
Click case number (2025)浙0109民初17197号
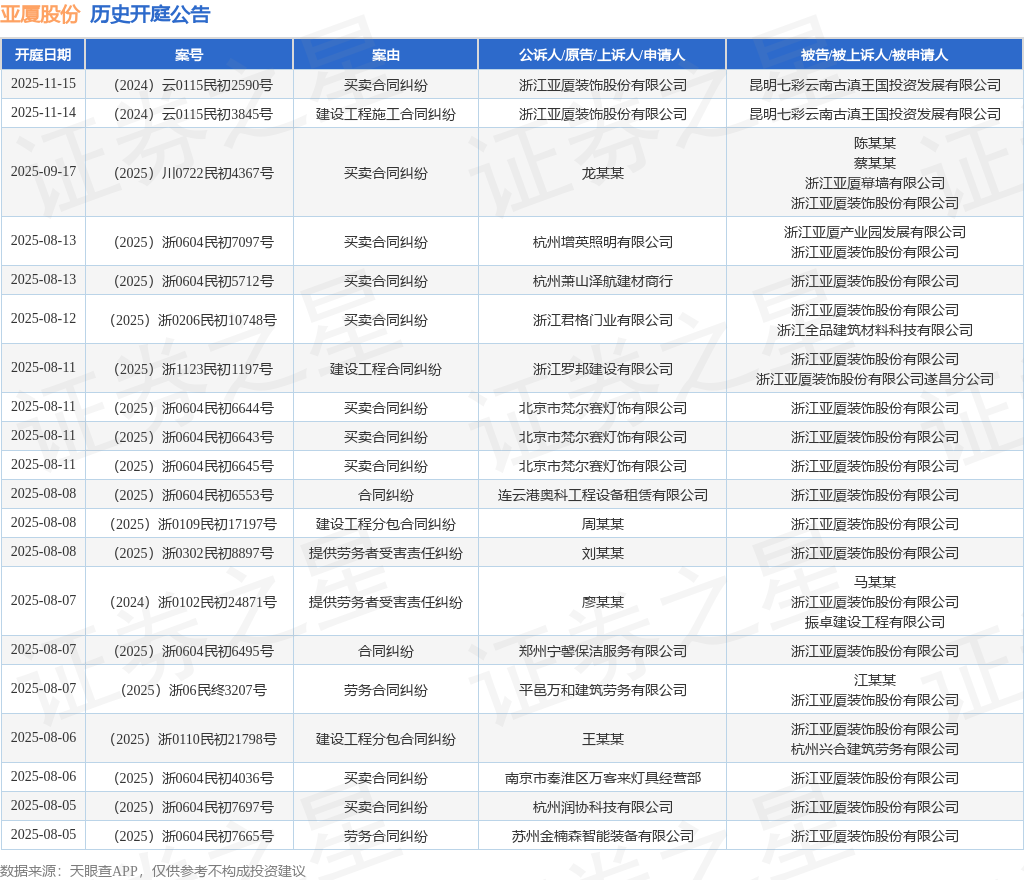189,524
